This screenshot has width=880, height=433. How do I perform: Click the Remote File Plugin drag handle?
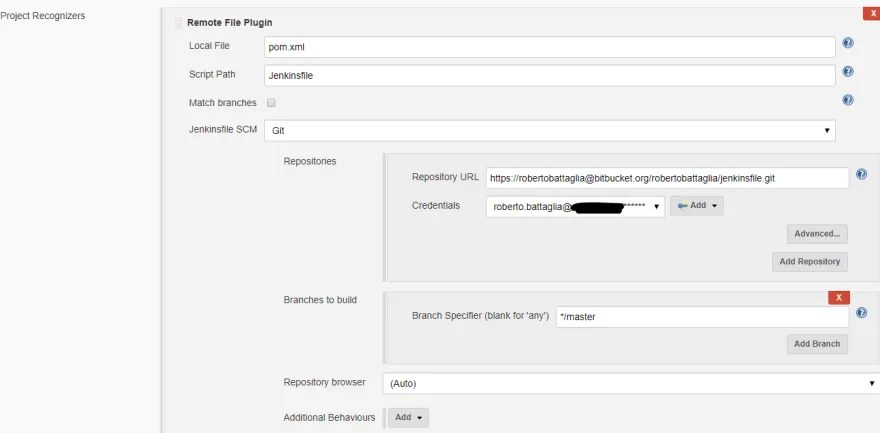pos(178,22)
